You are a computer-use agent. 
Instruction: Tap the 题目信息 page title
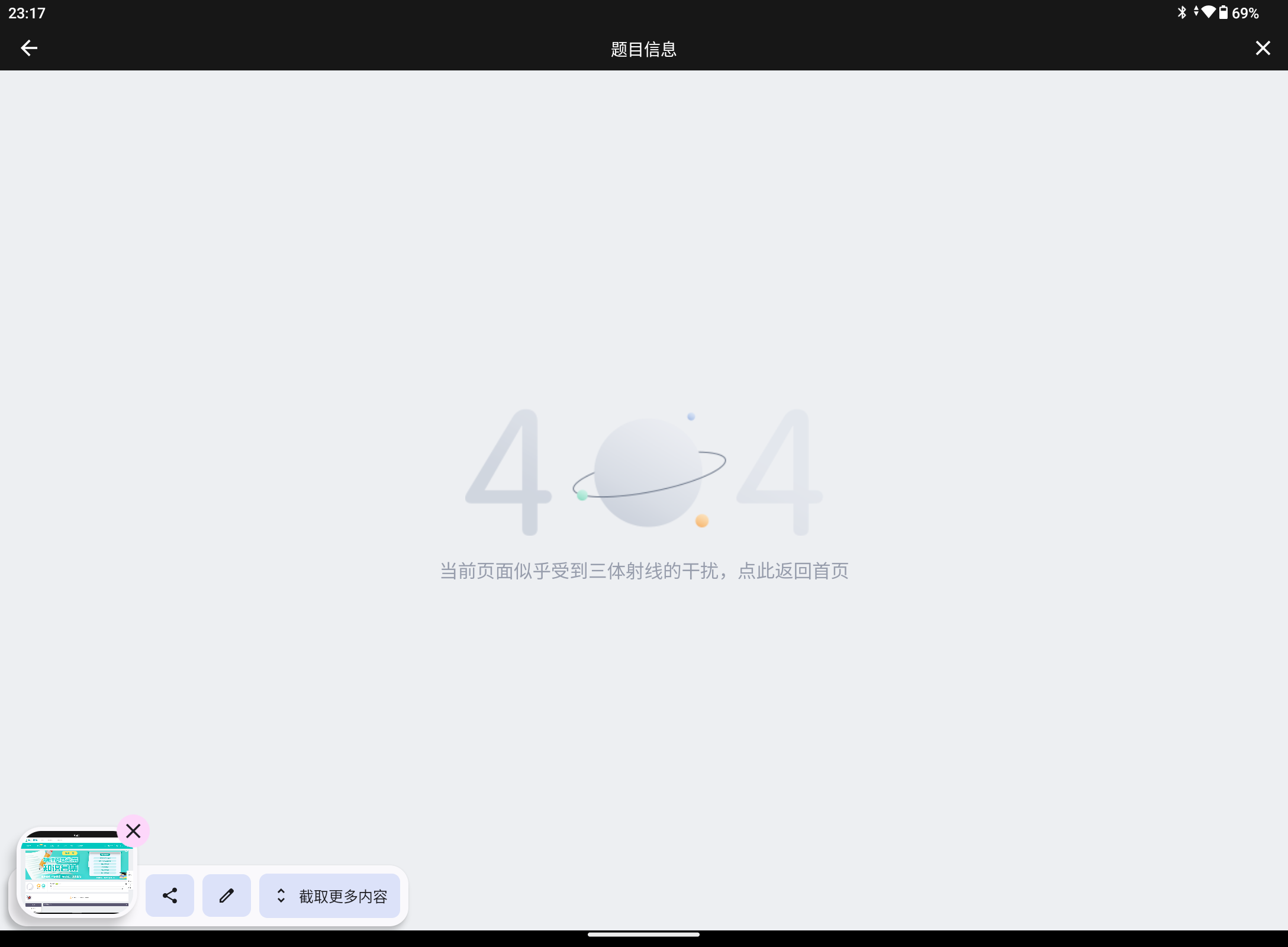tap(643, 49)
